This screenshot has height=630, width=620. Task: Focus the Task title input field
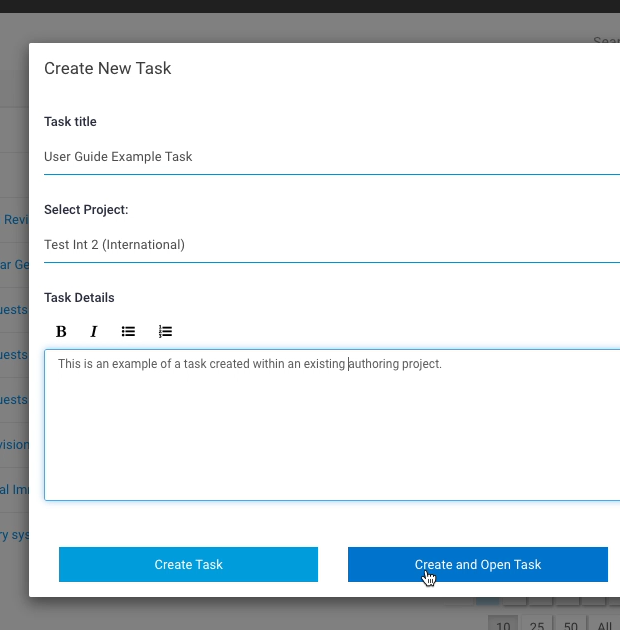click(332, 157)
